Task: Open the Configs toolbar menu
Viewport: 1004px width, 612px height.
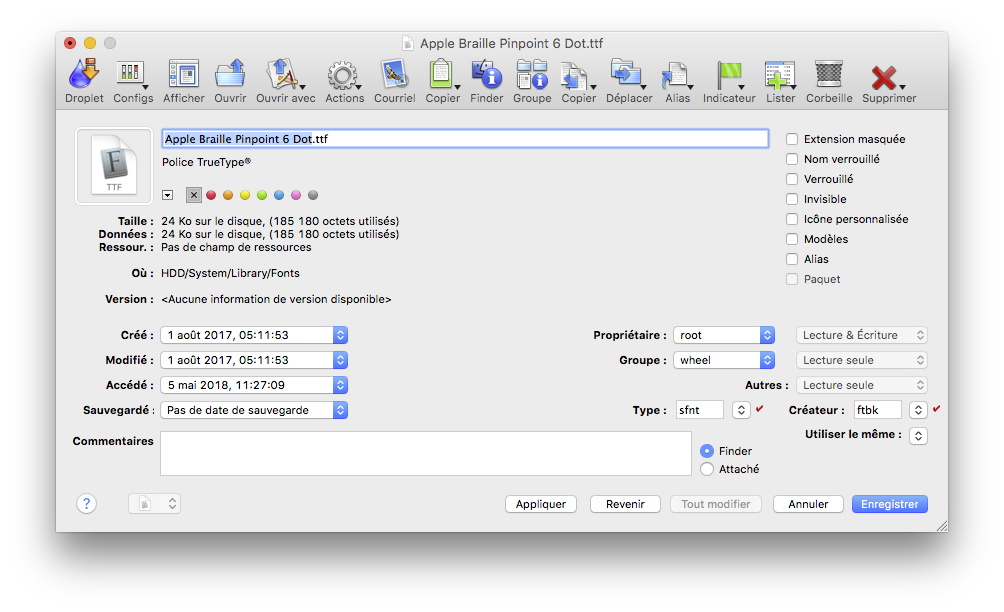Action: (x=132, y=74)
